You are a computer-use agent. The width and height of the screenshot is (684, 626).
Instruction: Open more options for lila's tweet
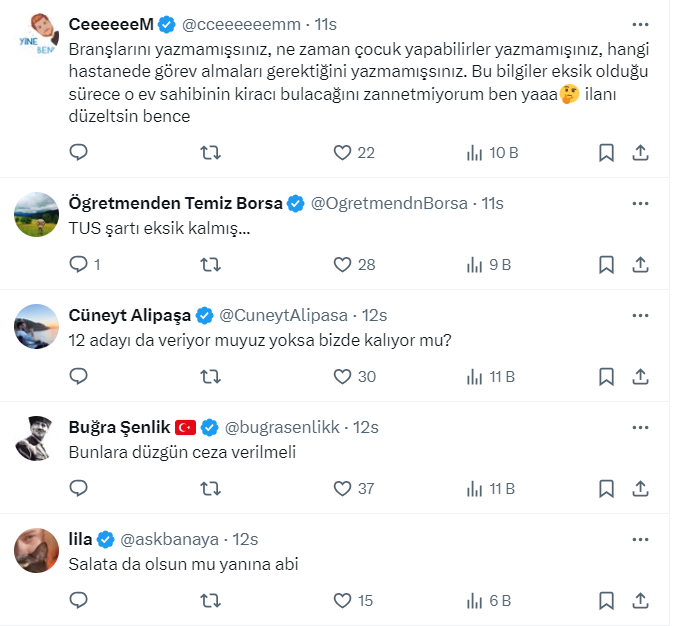tap(641, 539)
